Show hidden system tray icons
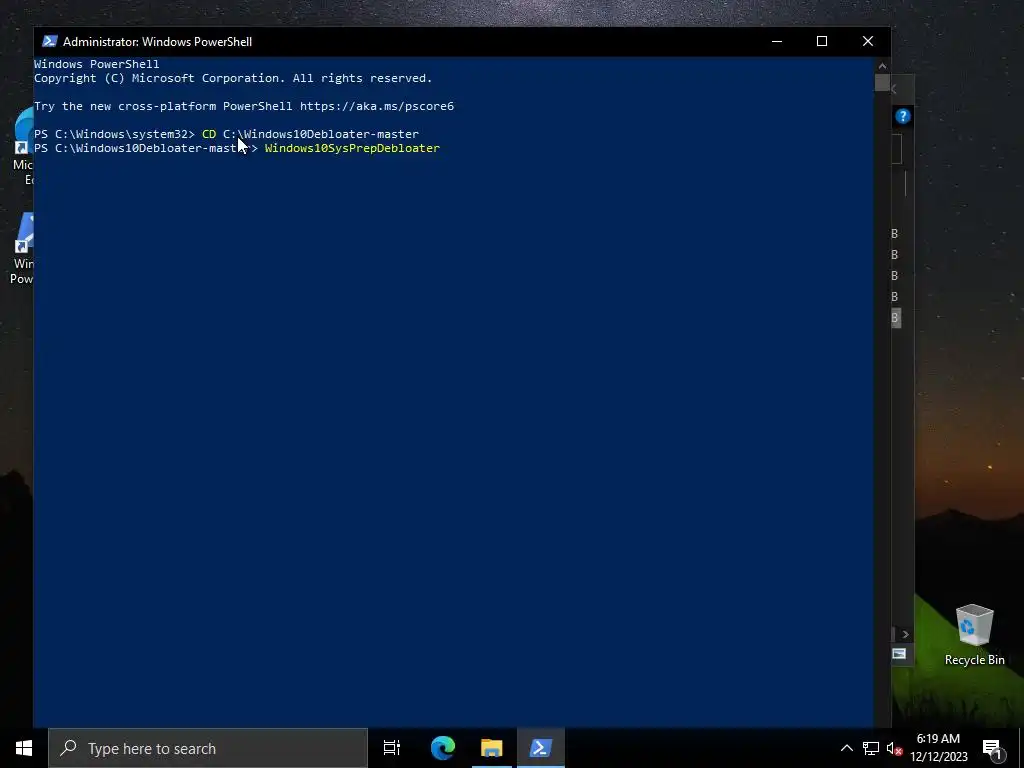 (846, 748)
